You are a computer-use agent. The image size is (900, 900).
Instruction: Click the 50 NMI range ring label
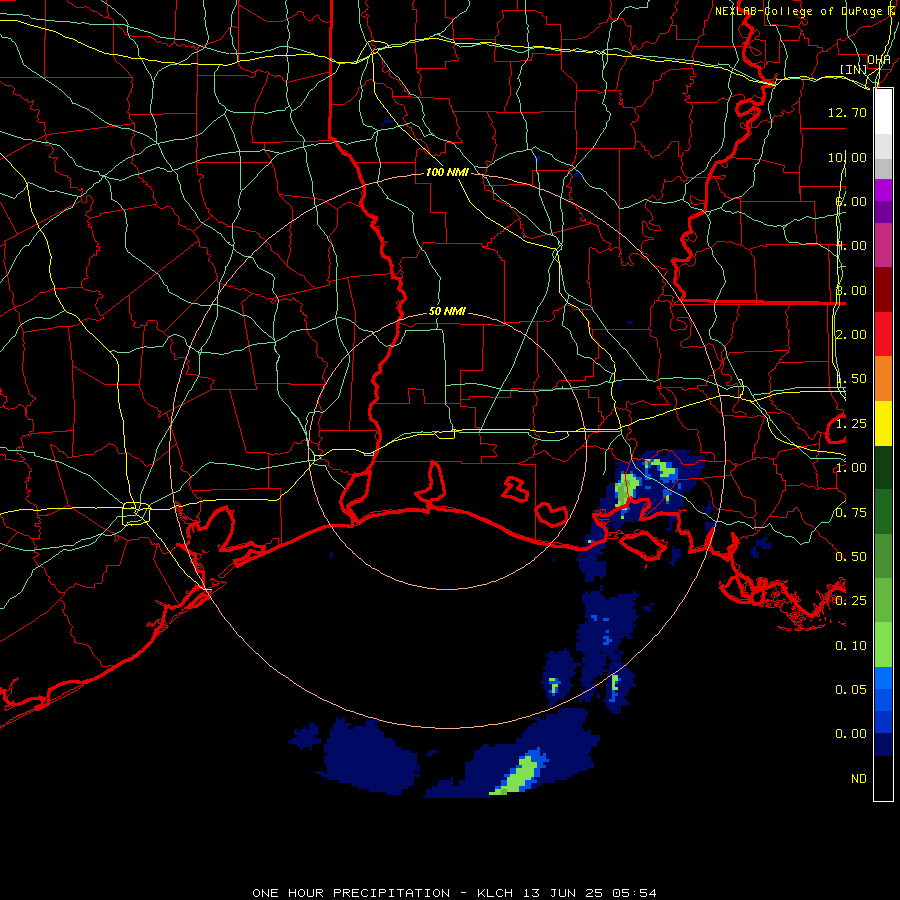pyautogui.click(x=447, y=312)
